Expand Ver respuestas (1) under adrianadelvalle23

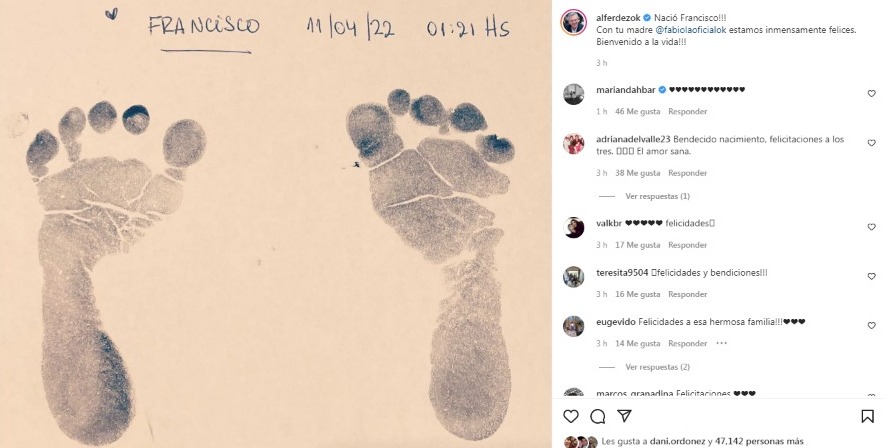click(x=657, y=196)
